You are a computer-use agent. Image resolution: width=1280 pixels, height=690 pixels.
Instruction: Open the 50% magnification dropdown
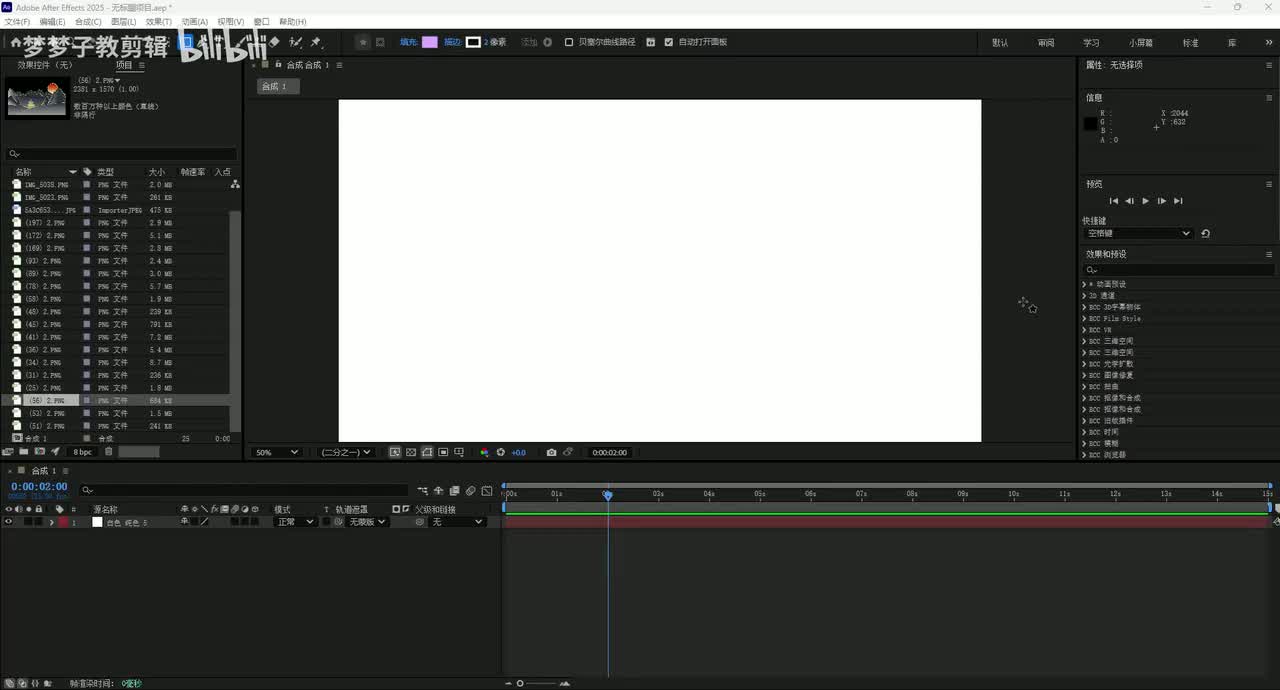277,452
